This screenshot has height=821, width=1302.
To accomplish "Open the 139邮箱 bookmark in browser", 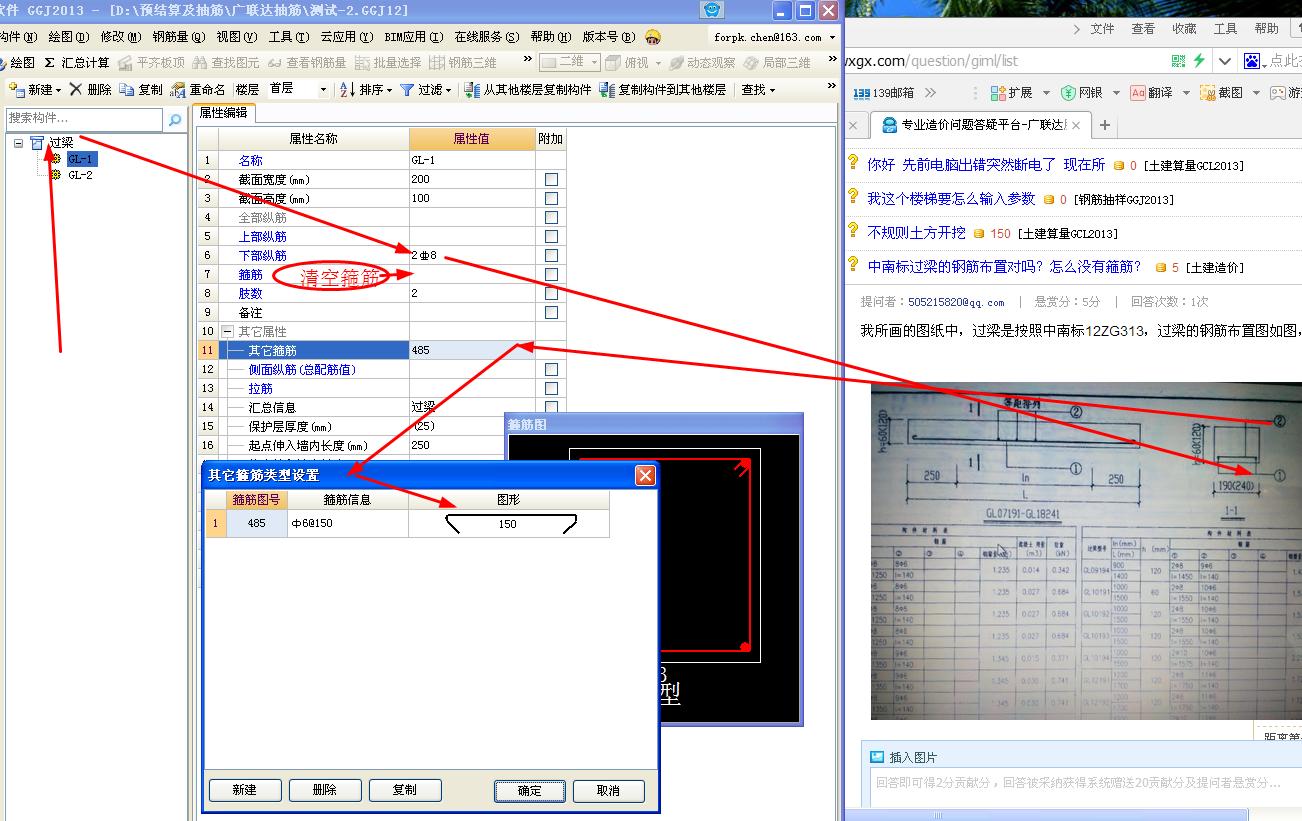I will [883, 92].
